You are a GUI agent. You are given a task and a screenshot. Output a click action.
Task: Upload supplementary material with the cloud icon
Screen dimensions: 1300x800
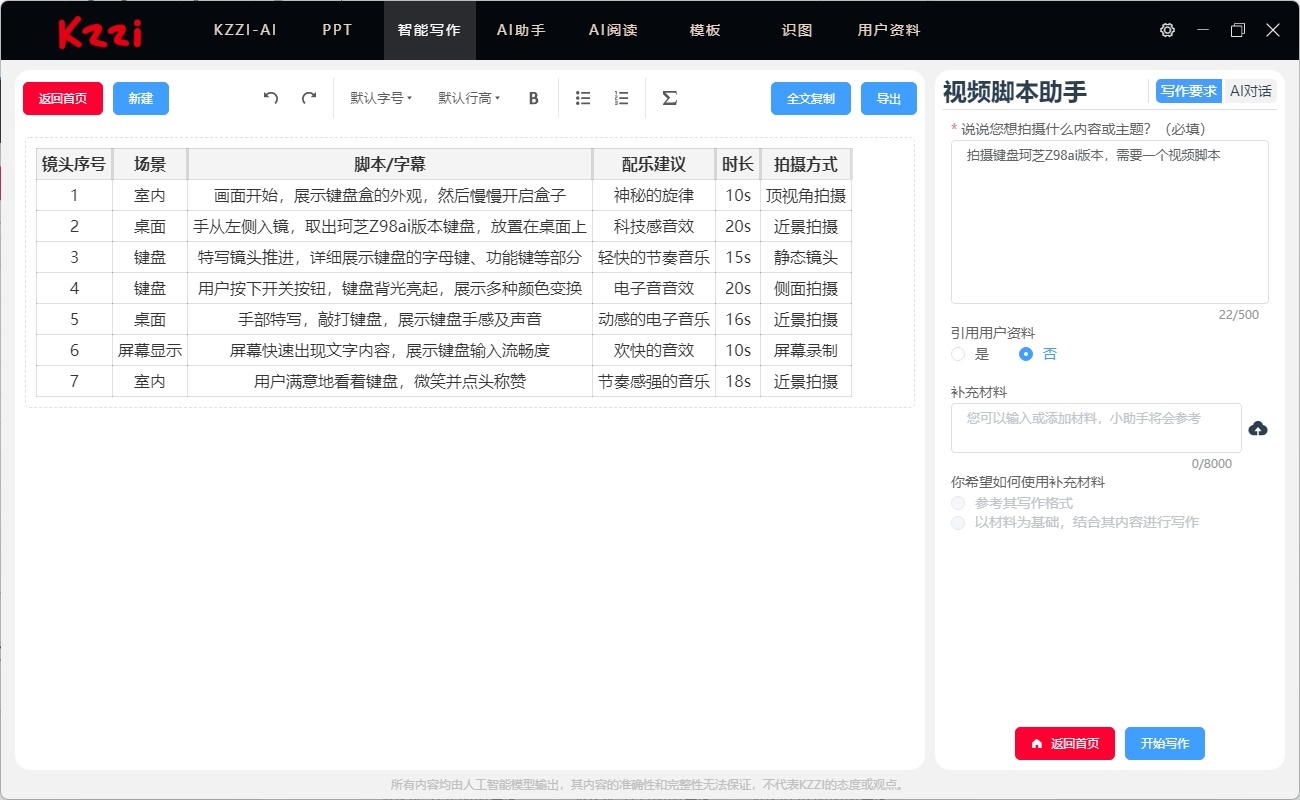(1258, 429)
